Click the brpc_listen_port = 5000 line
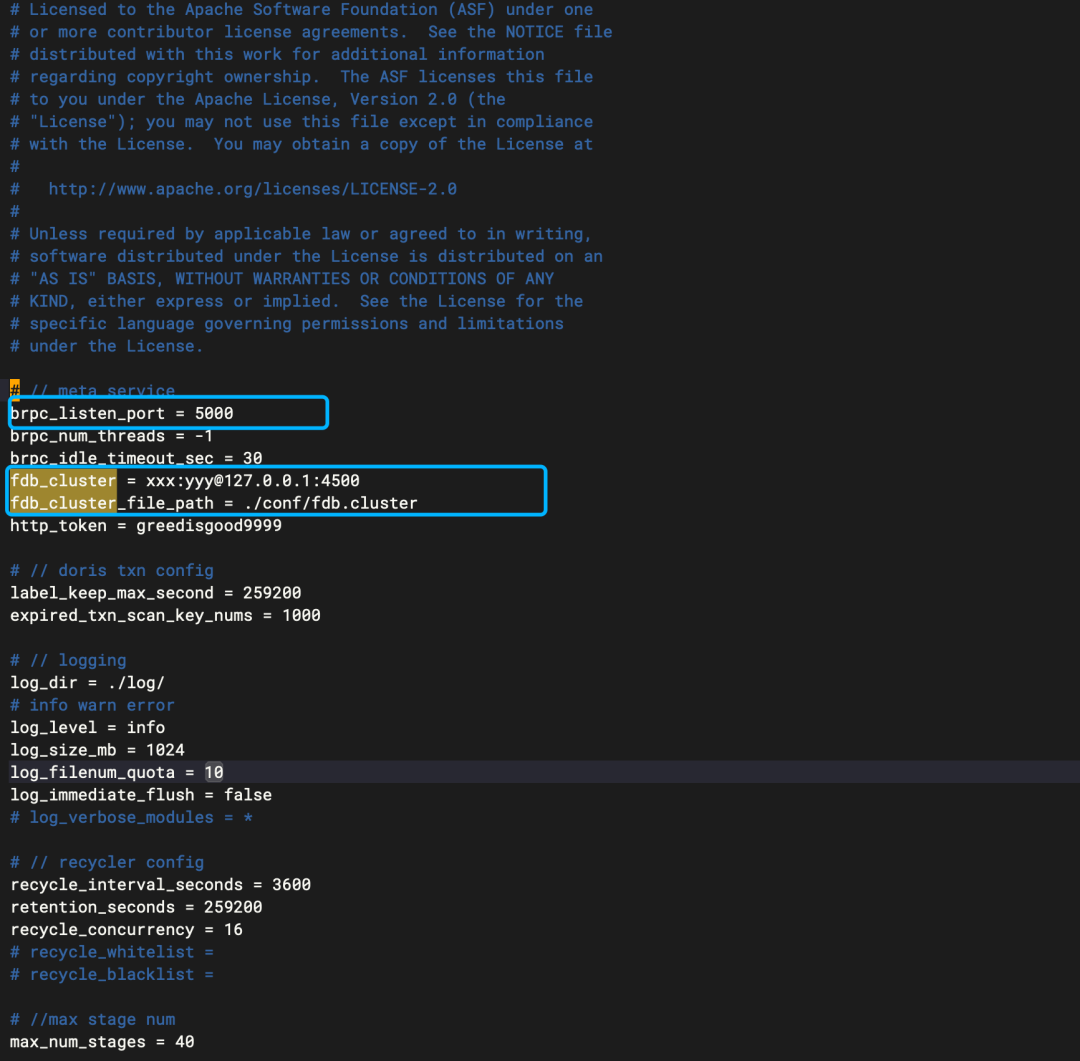Viewport: 1080px width, 1061px height. pos(122,413)
